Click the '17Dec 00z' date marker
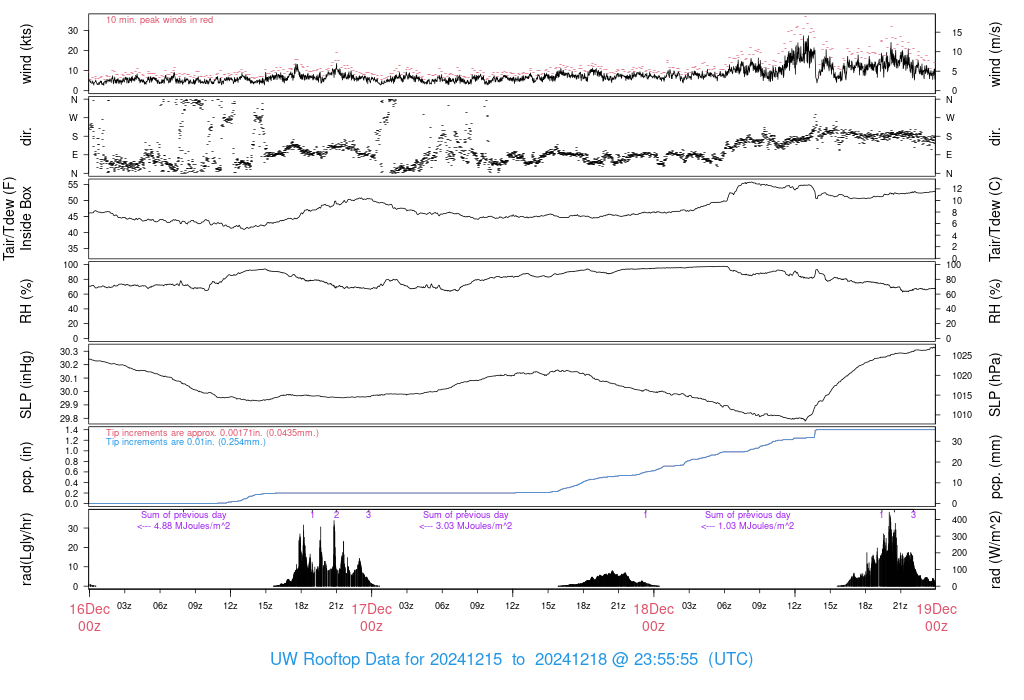 click(372, 618)
